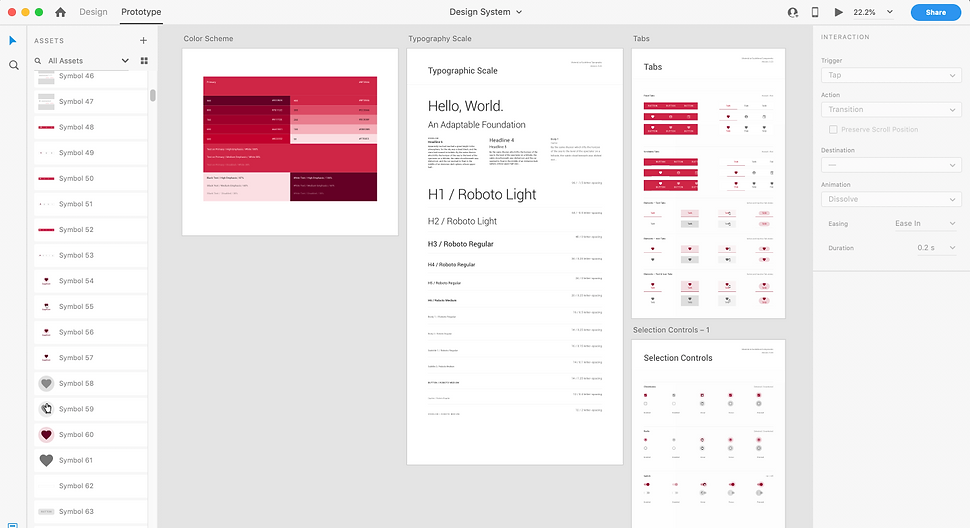Viewport: 970px width, 528px height.
Task: Open the Easing dropdown set to Ease In
Action: 924,223
